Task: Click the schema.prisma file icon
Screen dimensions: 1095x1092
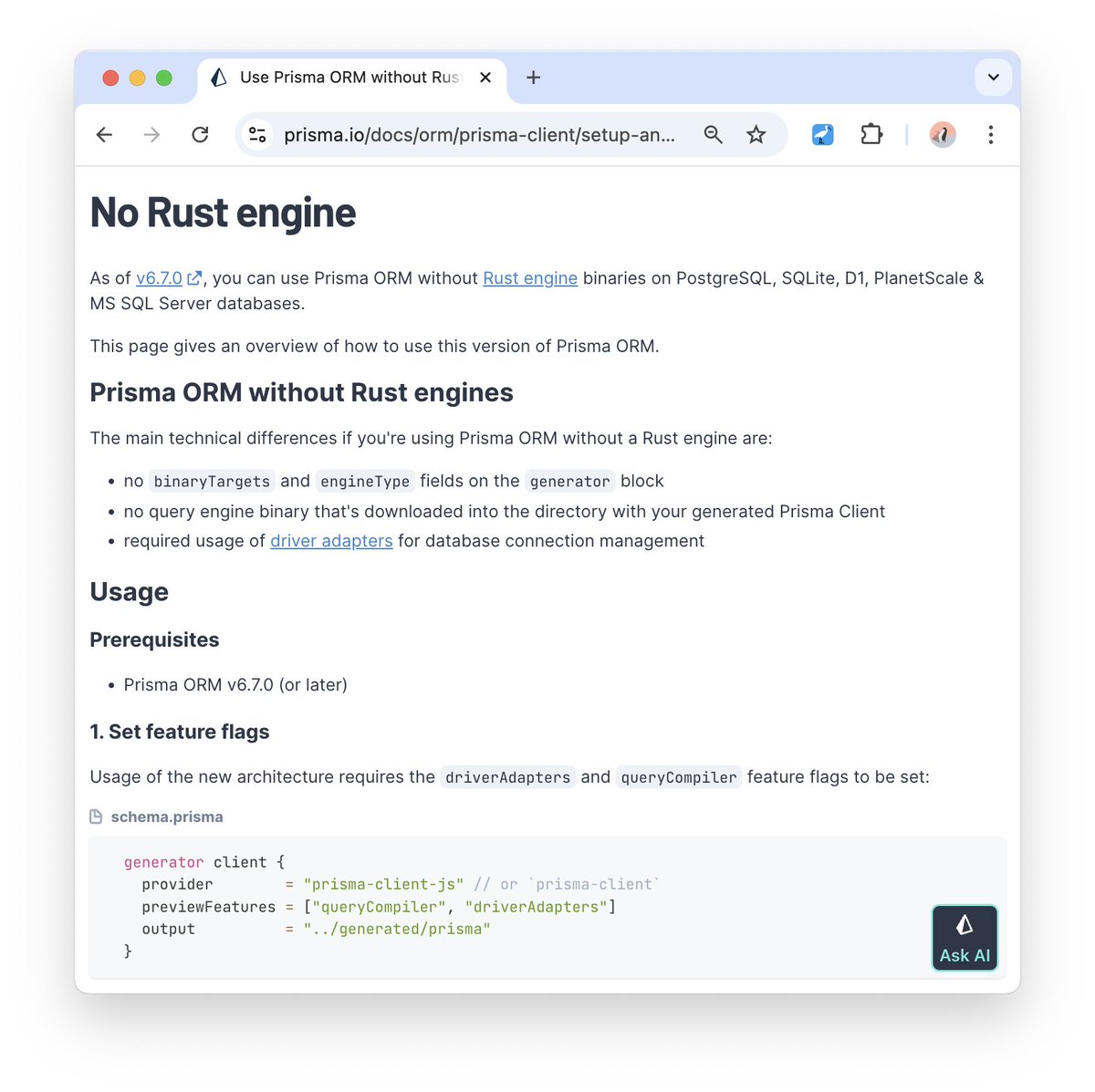Action: click(x=96, y=816)
